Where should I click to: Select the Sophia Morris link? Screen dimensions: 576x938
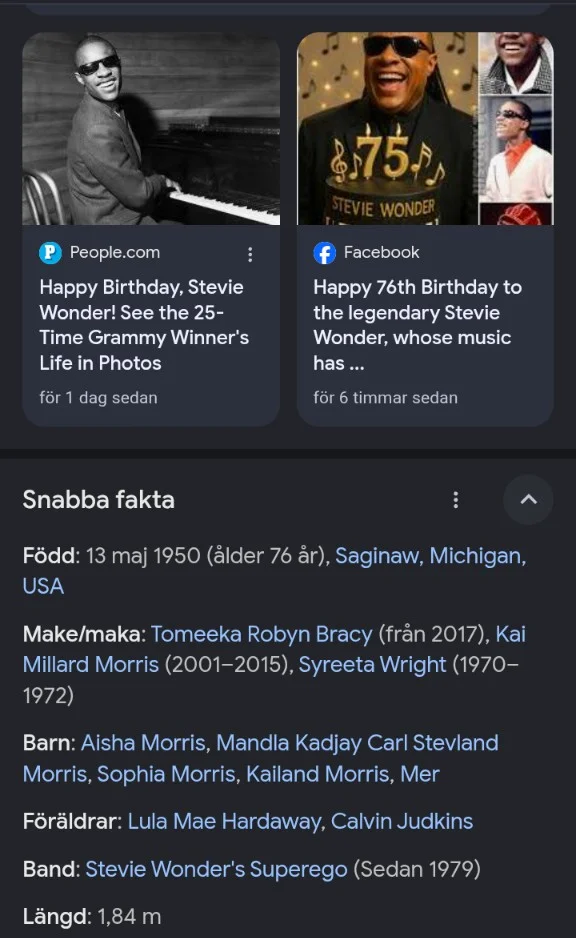(x=166, y=774)
